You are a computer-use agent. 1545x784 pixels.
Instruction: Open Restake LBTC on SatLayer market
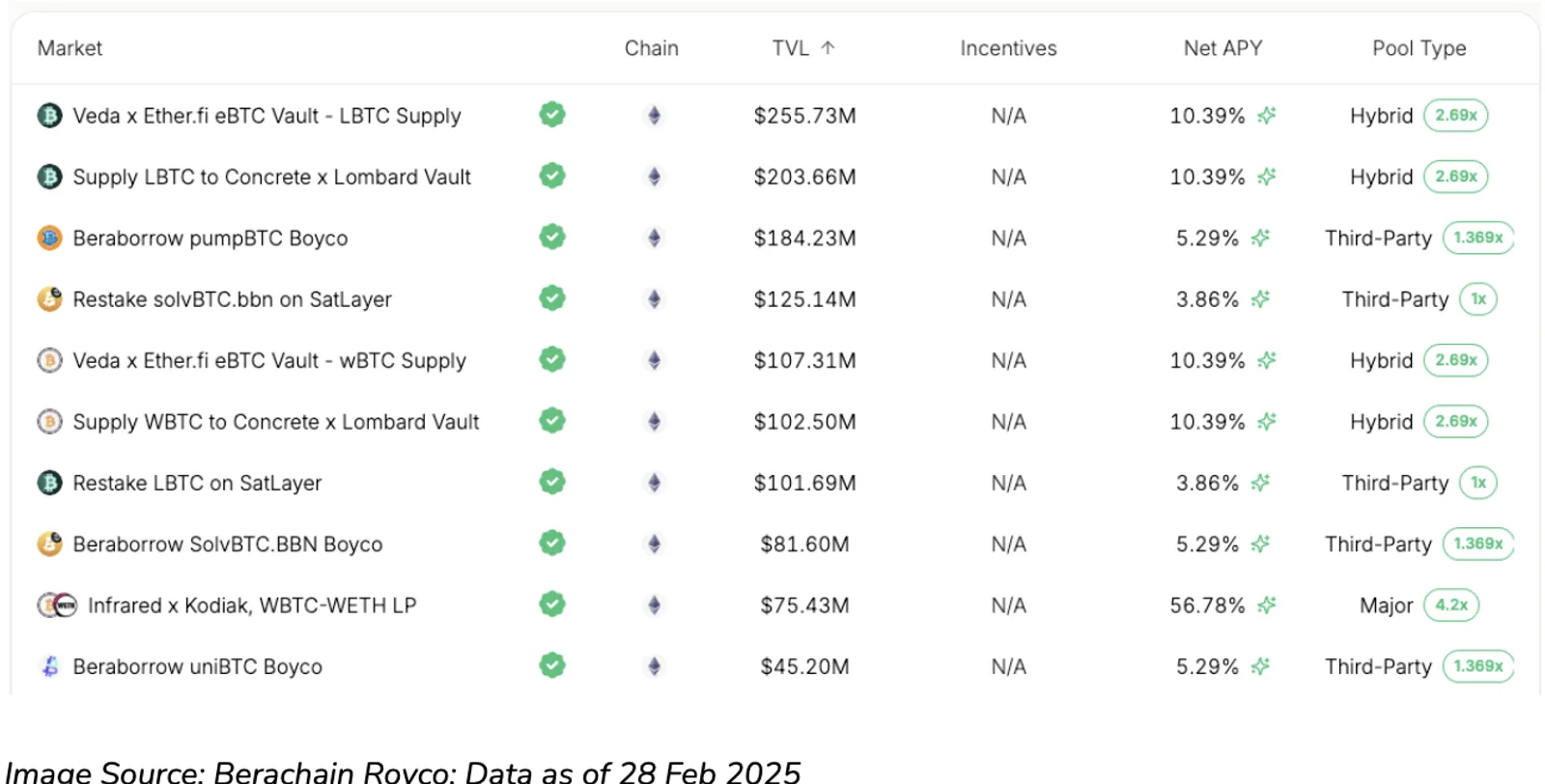point(197,483)
